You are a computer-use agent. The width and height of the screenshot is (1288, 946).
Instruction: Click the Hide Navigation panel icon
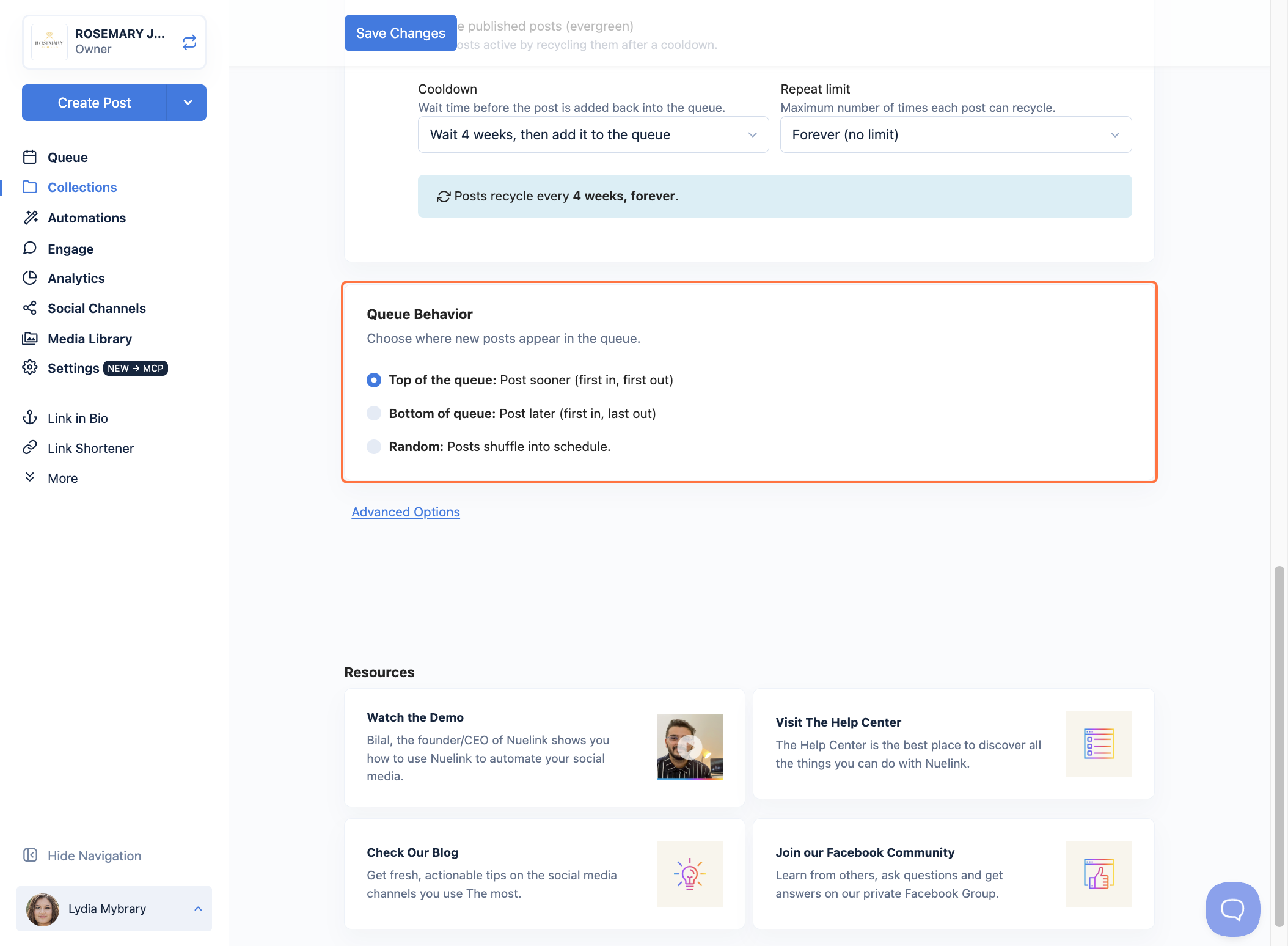pyautogui.click(x=30, y=856)
